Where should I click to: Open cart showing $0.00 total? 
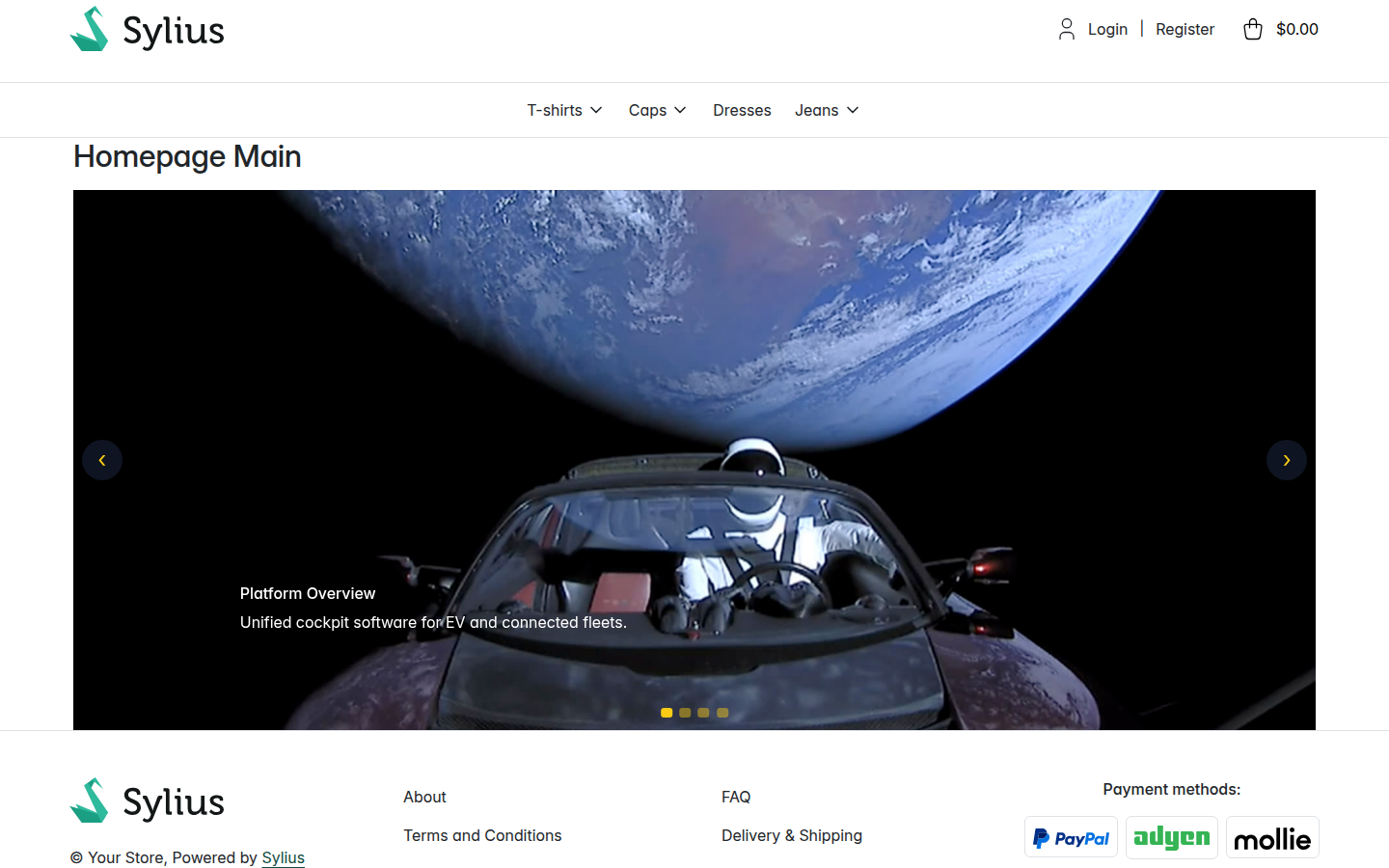coord(1296,29)
